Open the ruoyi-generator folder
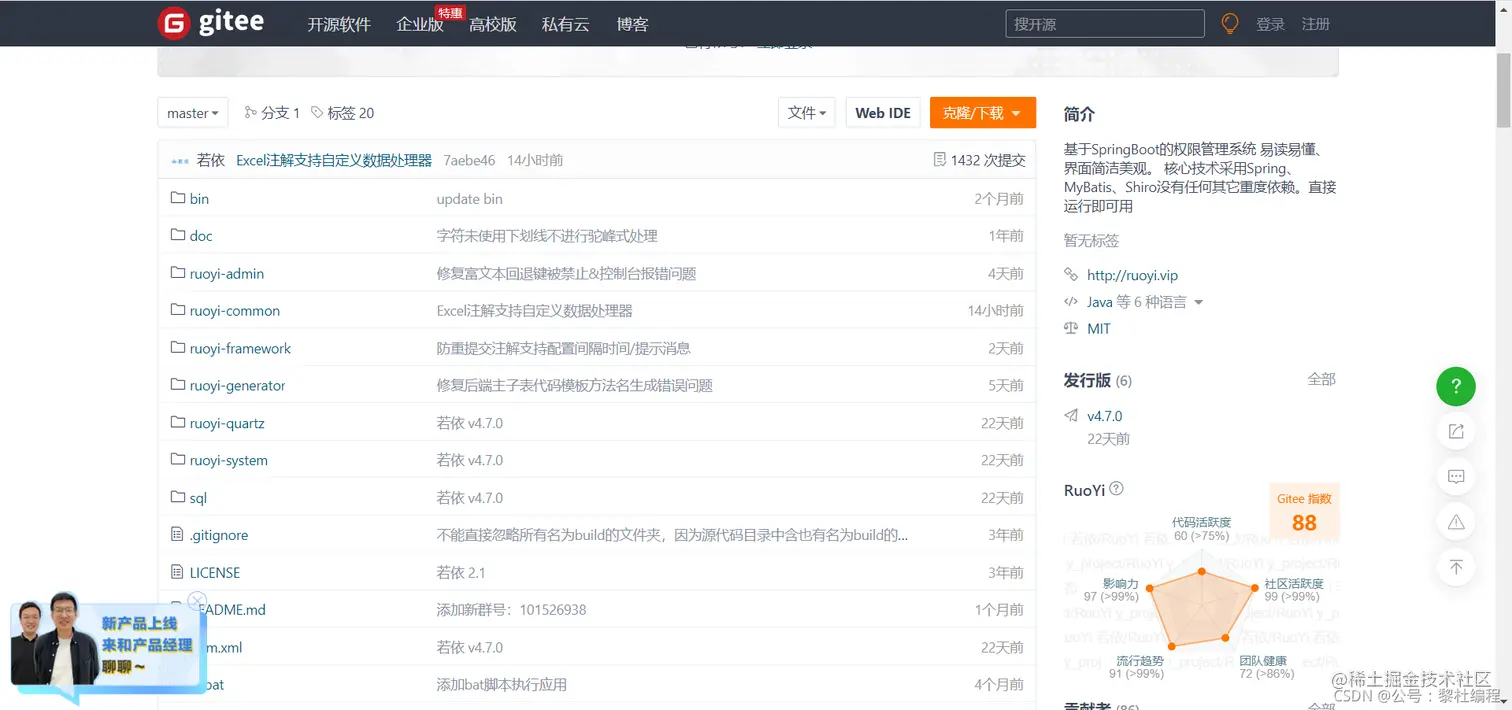 pyautogui.click(x=238, y=385)
